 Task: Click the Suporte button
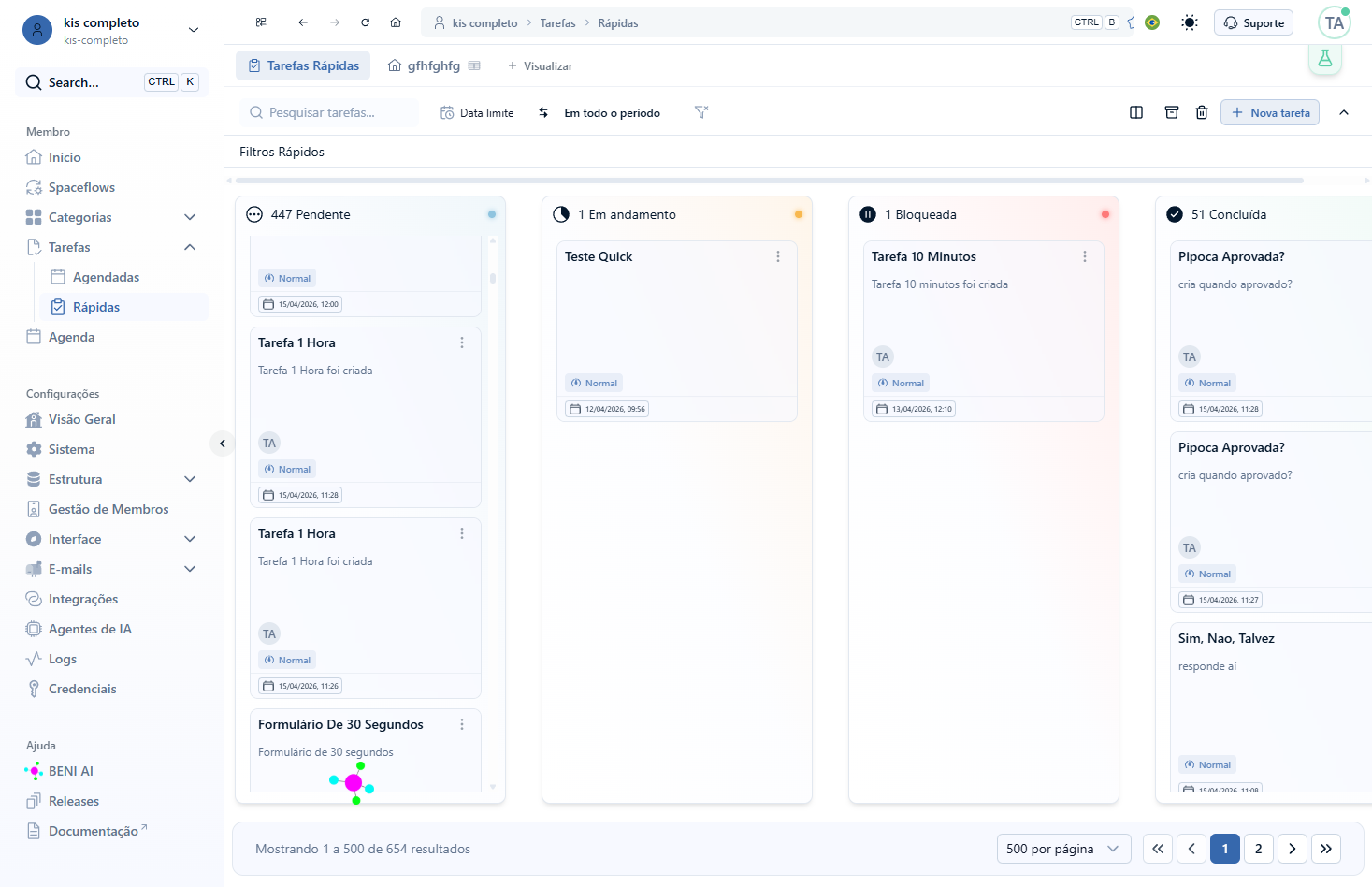1253,22
